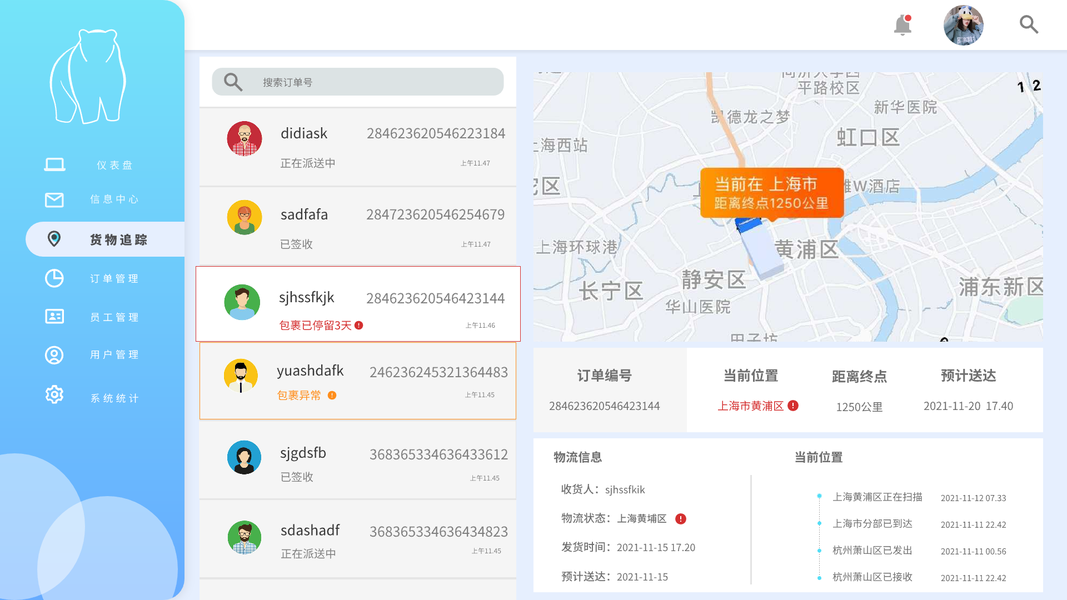The image size is (1067, 600).
Task: Open 系统统计 menu item
Action: click(114, 398)
